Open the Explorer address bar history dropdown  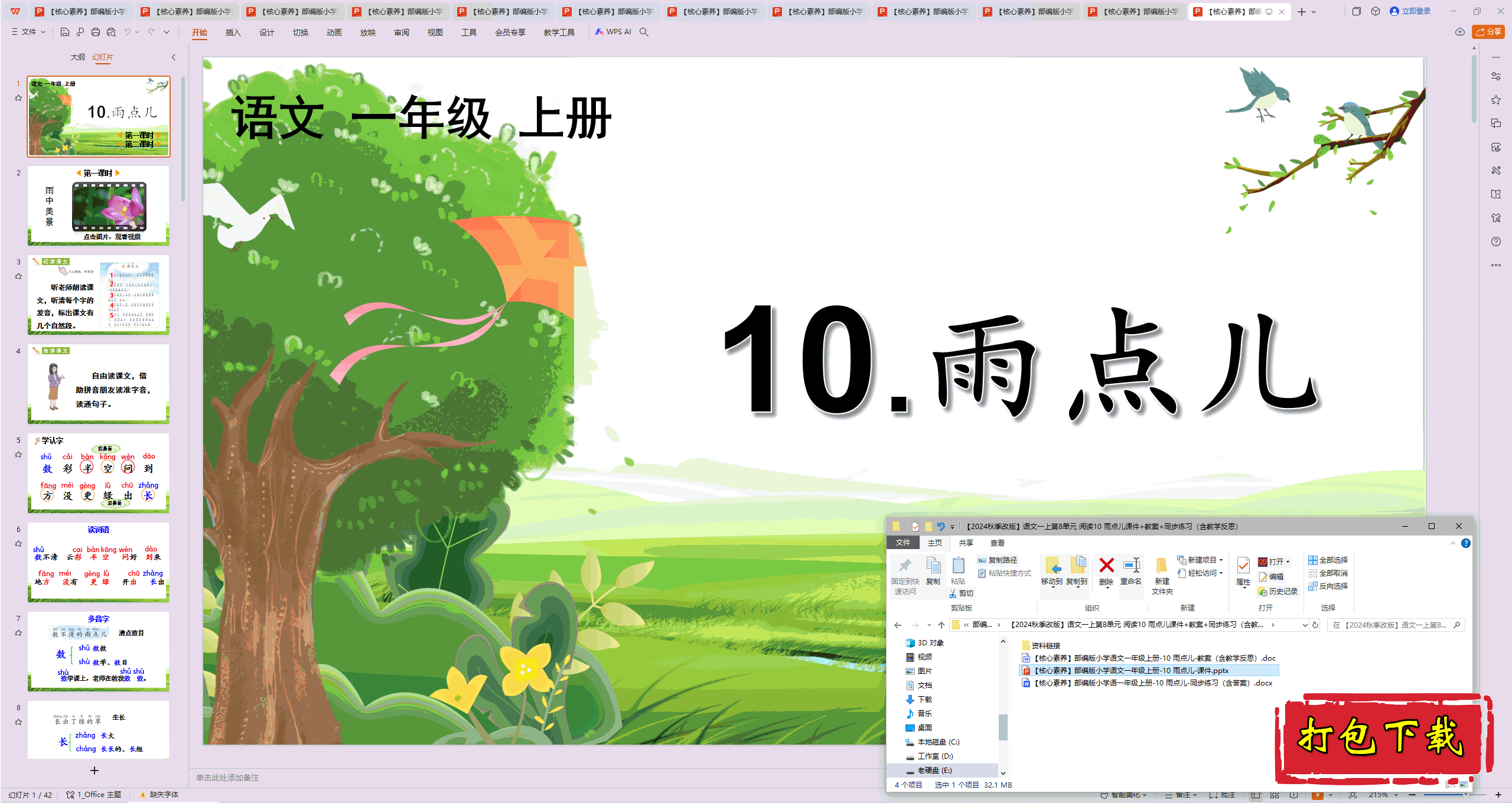pyautogui.click(x=1305, y=625)
